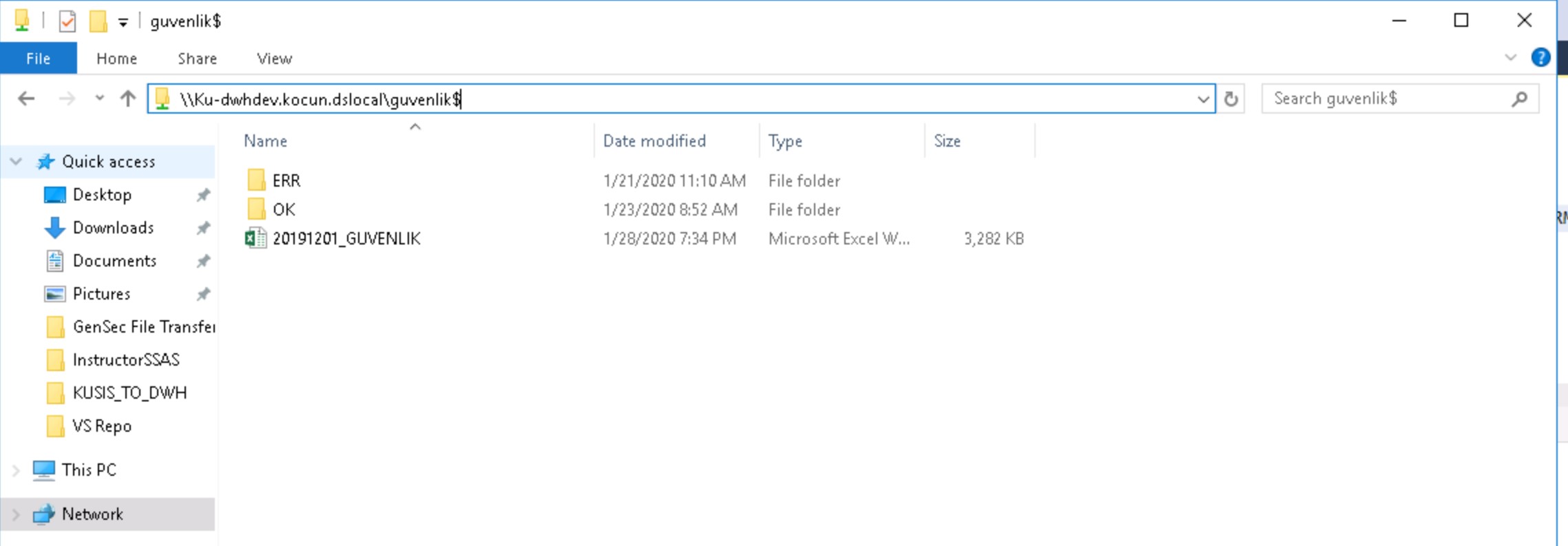Screen dimensions: 1568x546
Task: Click the Properties icon in quick access toolbar
Action: [67, 21]
